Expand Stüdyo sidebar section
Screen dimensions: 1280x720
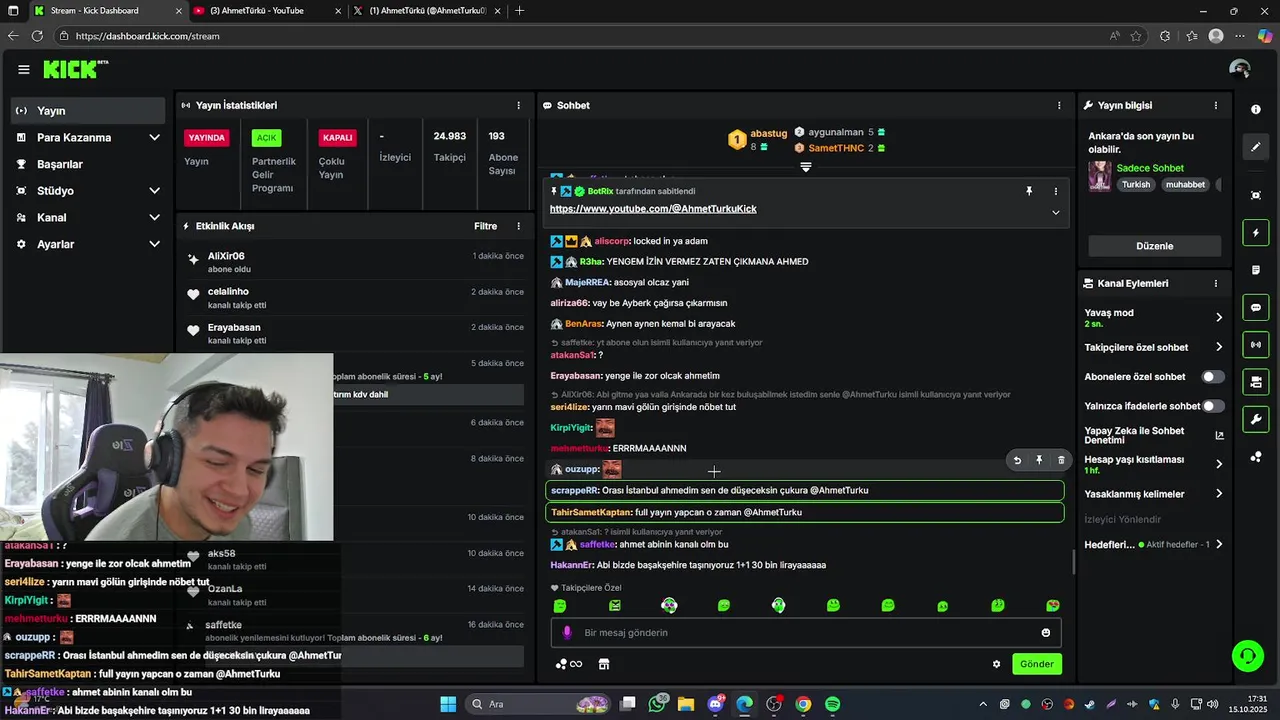pos(154,191)
